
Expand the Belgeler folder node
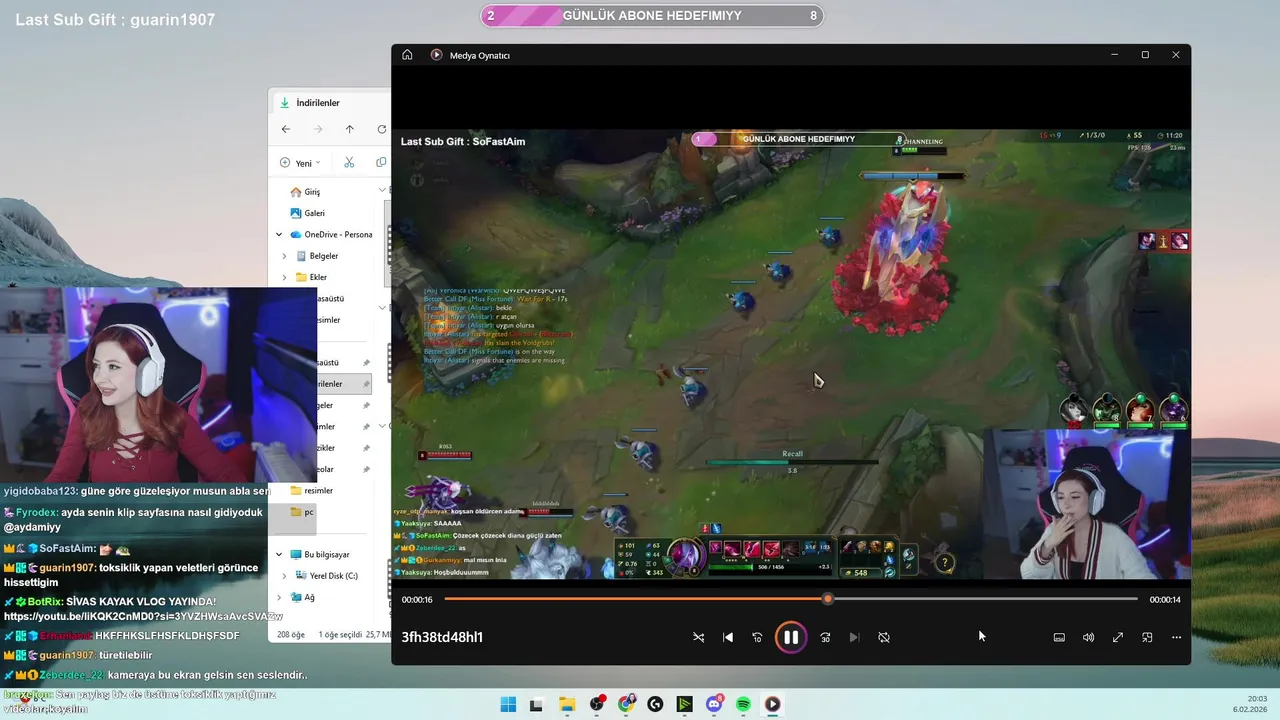point(285,256)
